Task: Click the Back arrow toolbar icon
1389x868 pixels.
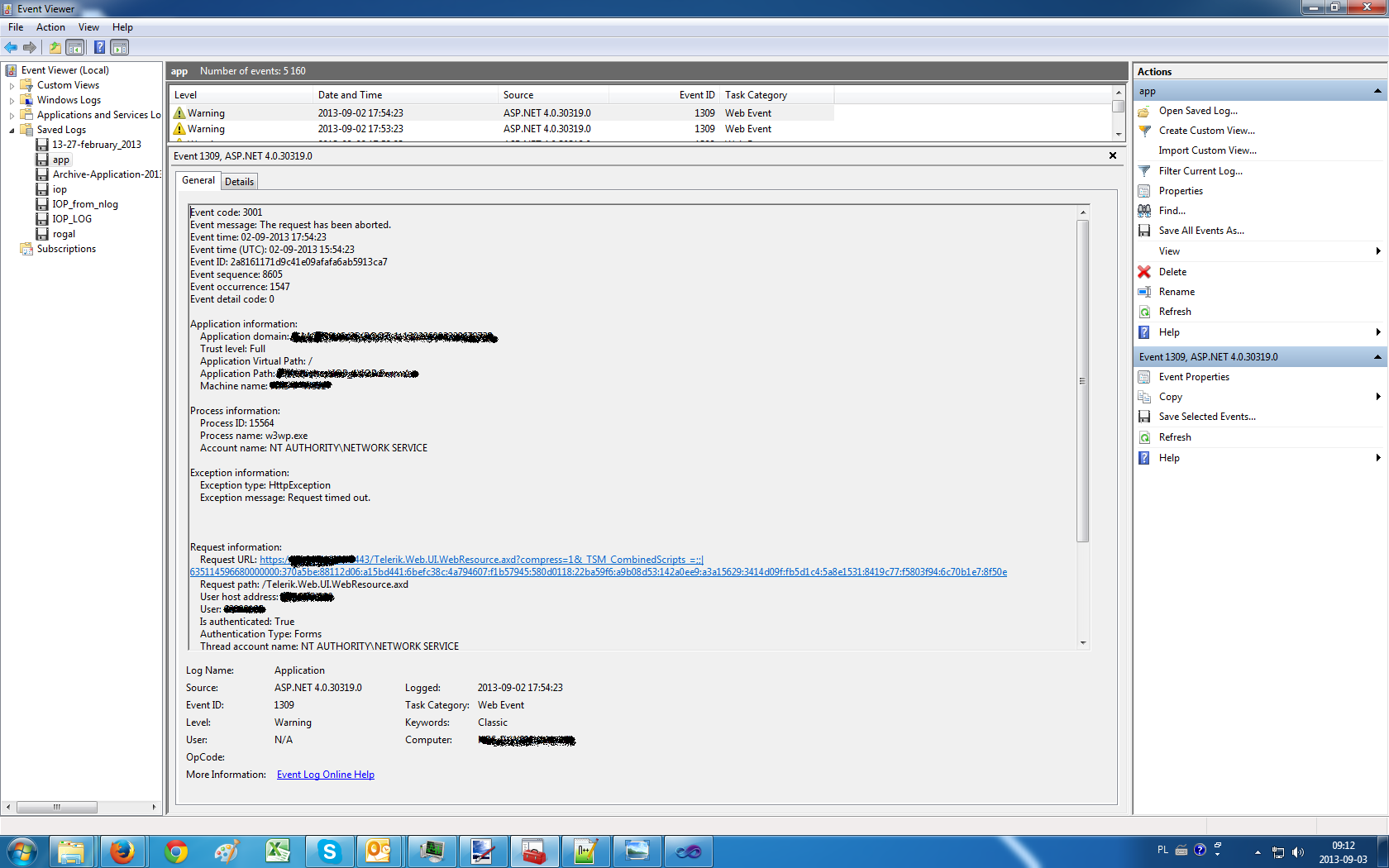Action: click(x=11, y=47)
